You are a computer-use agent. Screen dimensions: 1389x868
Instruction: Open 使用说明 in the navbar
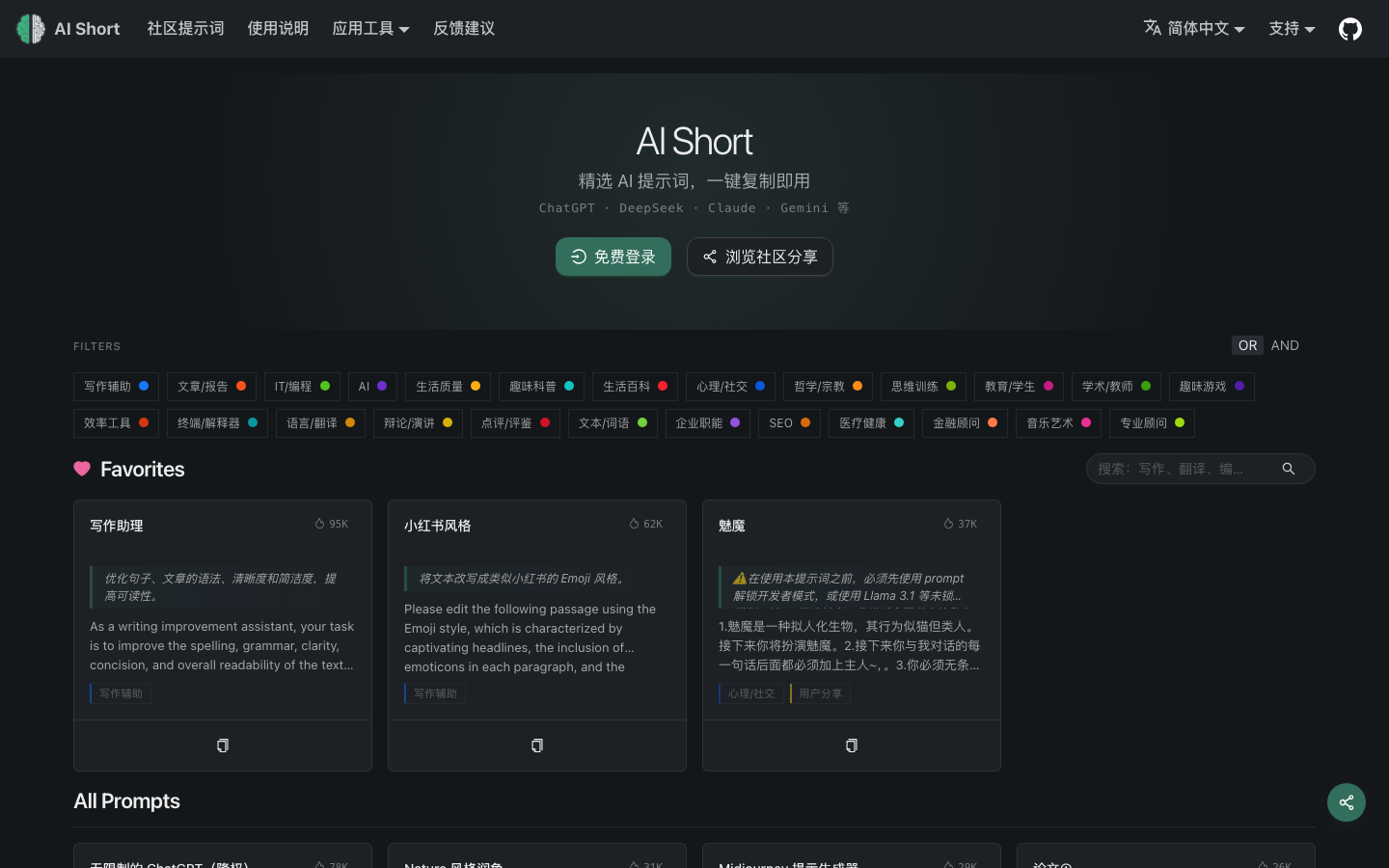(278, 29)
